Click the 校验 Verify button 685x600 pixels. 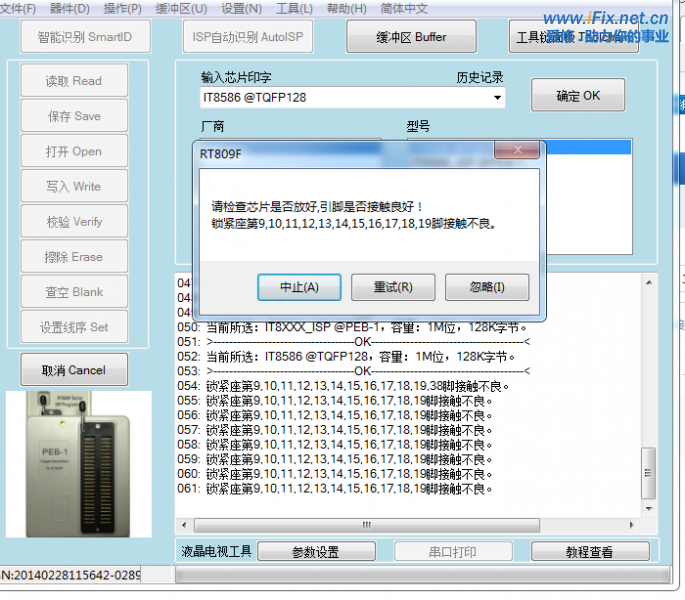pyautogui.click(x=74, y=222)
